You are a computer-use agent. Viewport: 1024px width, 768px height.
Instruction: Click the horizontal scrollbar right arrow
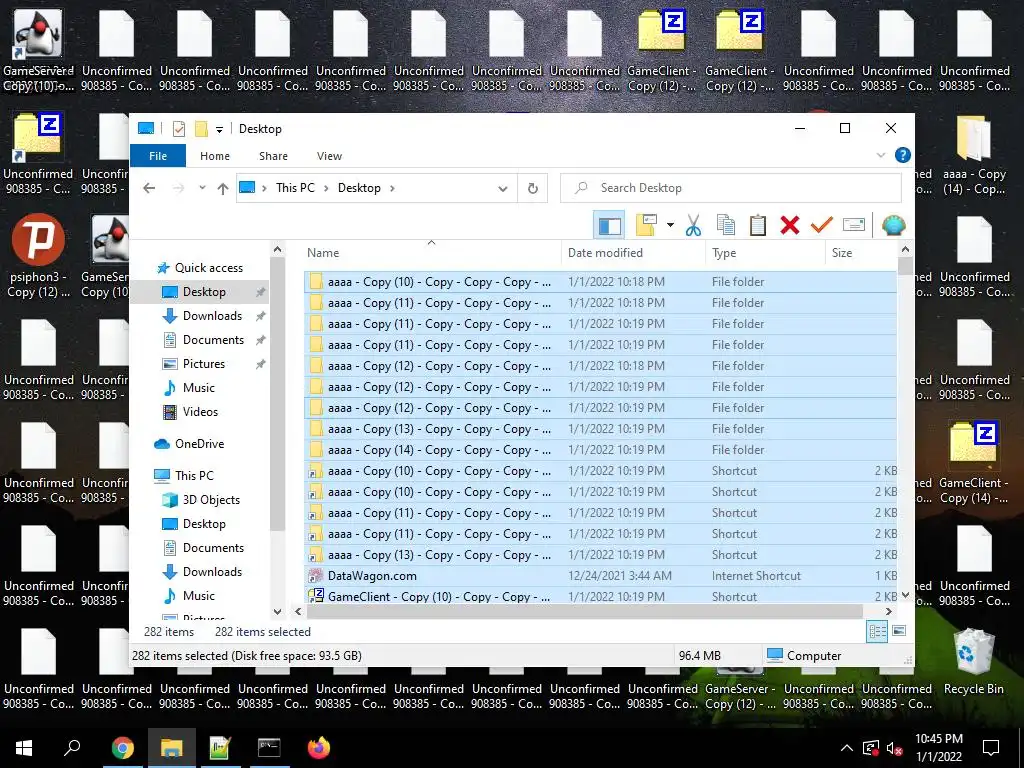pyautogui.click(x=888, y=612)
